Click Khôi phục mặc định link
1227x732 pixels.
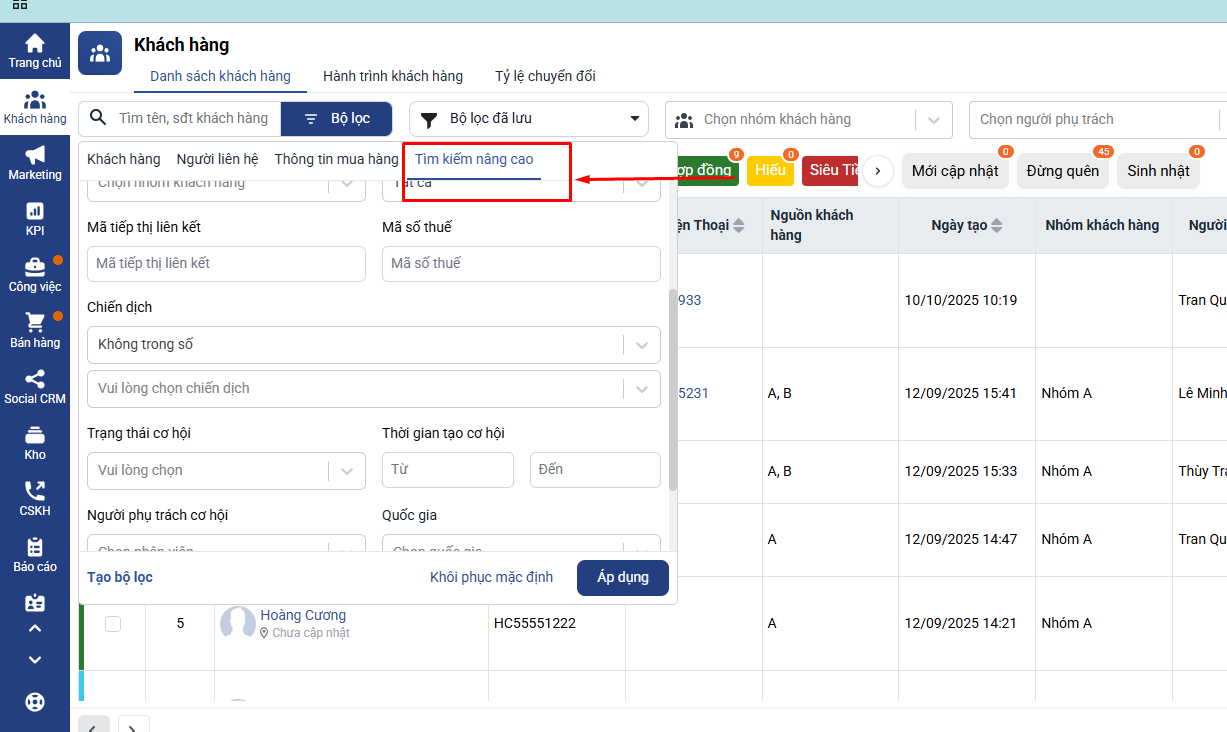(x=491, y=577)
